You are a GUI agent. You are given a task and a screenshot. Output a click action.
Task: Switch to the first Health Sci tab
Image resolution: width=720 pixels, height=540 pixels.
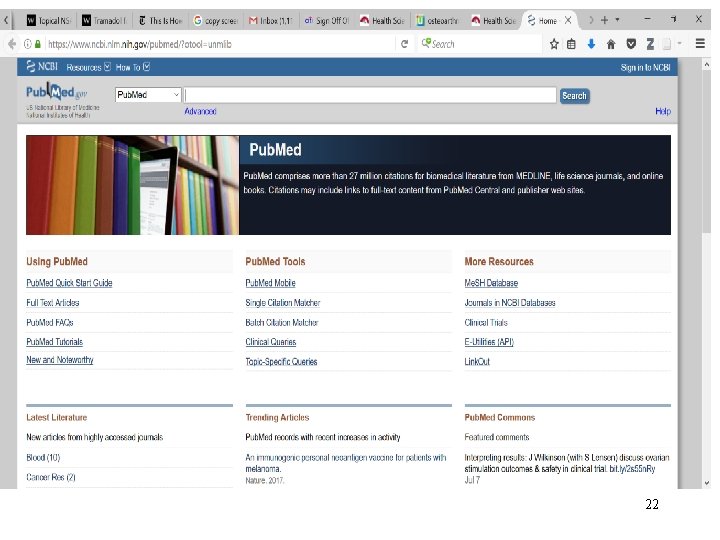click(x=382, y=21)
